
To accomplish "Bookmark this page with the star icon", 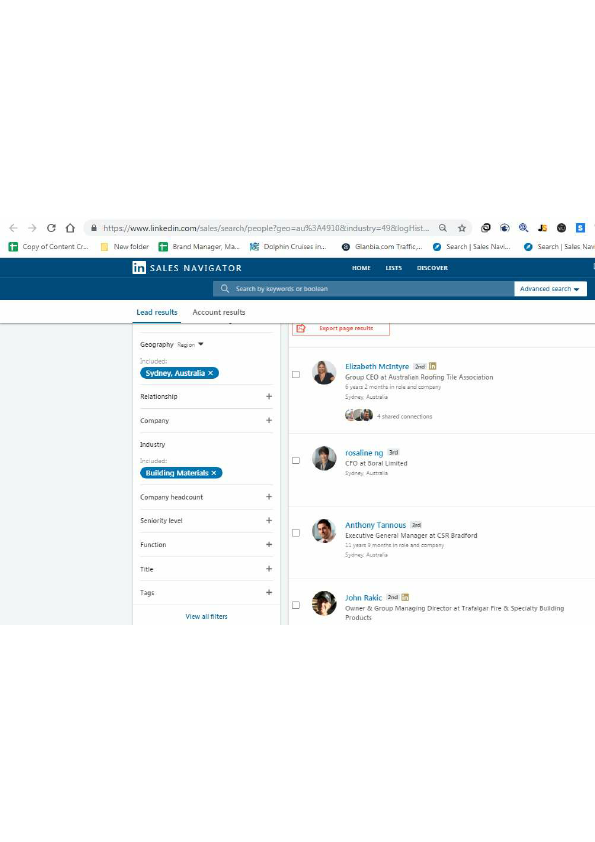I will coord(462,228).
